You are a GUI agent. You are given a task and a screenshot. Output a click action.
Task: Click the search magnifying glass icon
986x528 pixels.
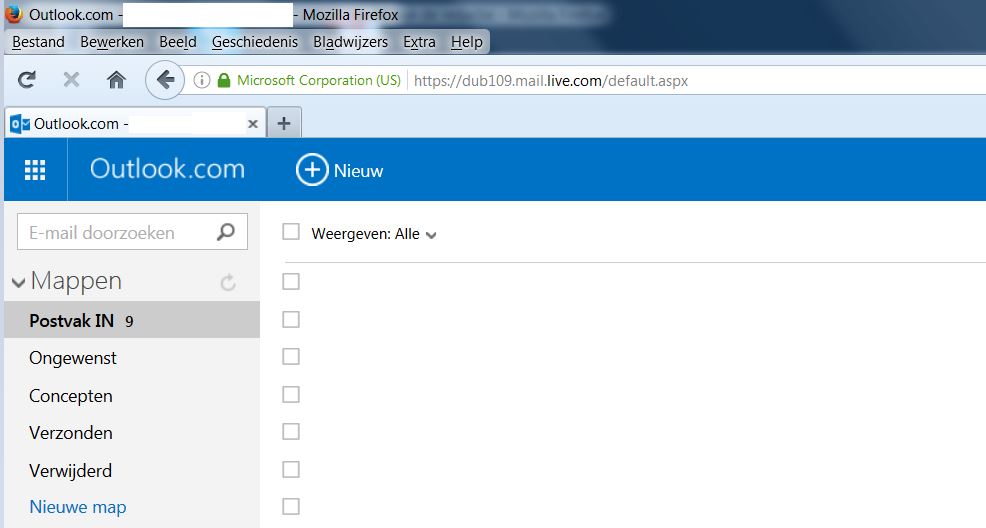coord(227,232)
